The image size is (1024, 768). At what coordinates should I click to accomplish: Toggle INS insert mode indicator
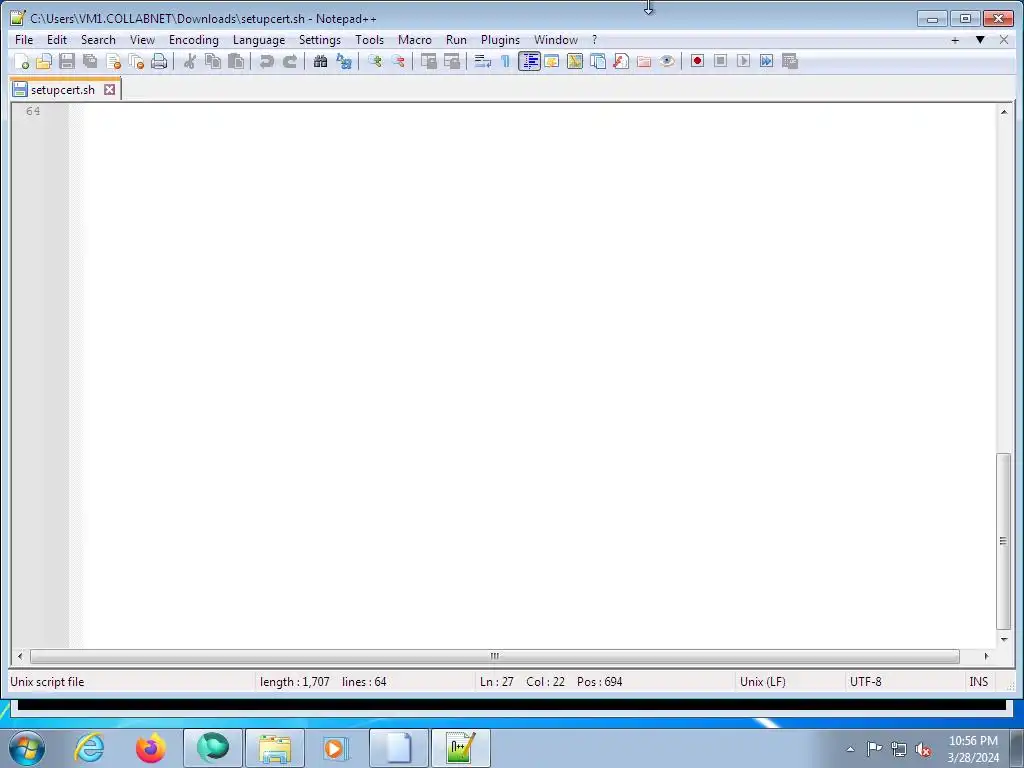[978, 682]
